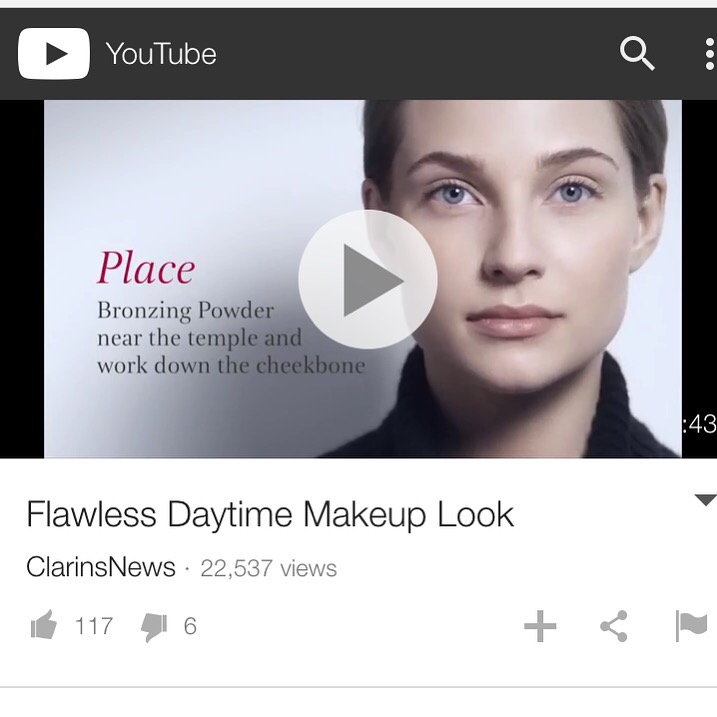
Task: Play the video with center button
Action: (368, 279)
